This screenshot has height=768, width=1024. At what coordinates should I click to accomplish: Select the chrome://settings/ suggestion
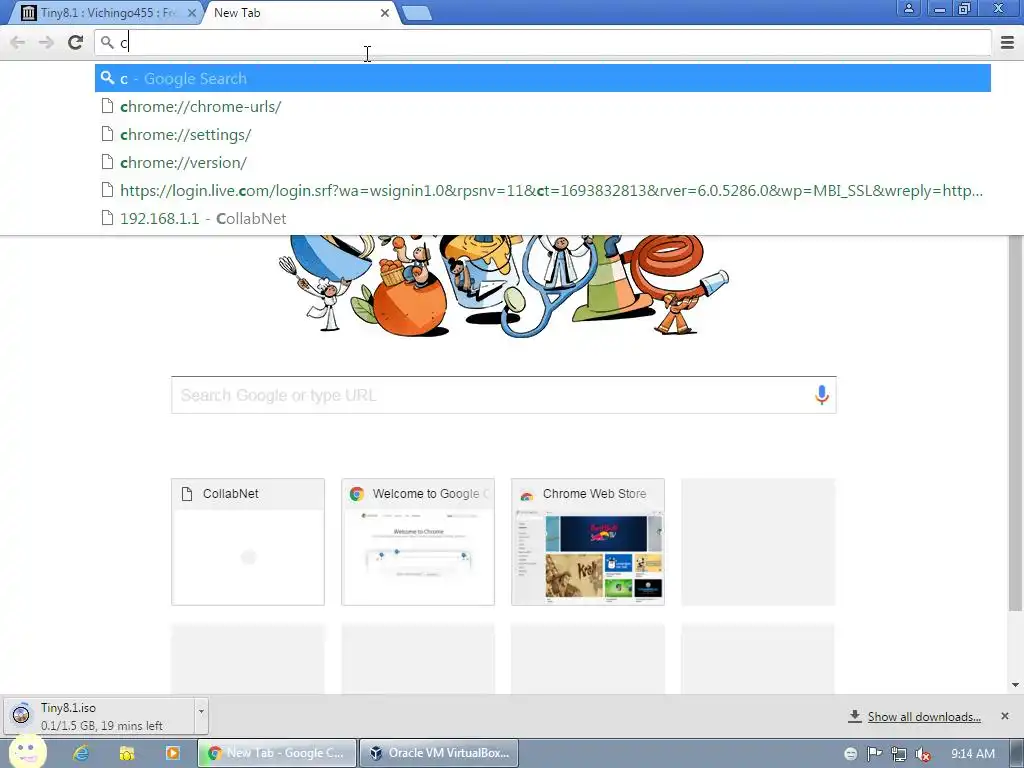click(x=543, y=135)
